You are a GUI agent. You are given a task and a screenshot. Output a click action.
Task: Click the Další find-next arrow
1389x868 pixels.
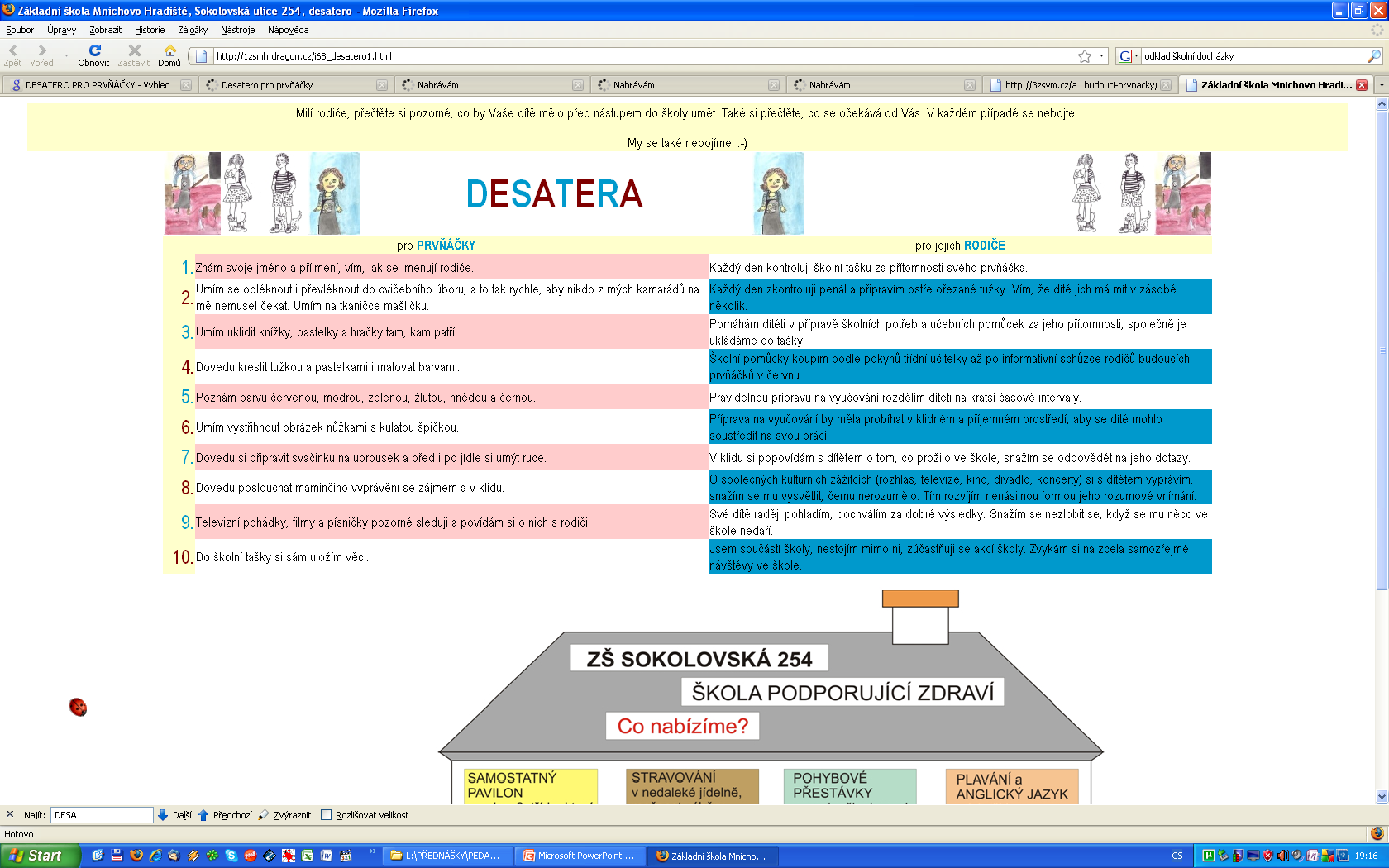coord(174,815)
